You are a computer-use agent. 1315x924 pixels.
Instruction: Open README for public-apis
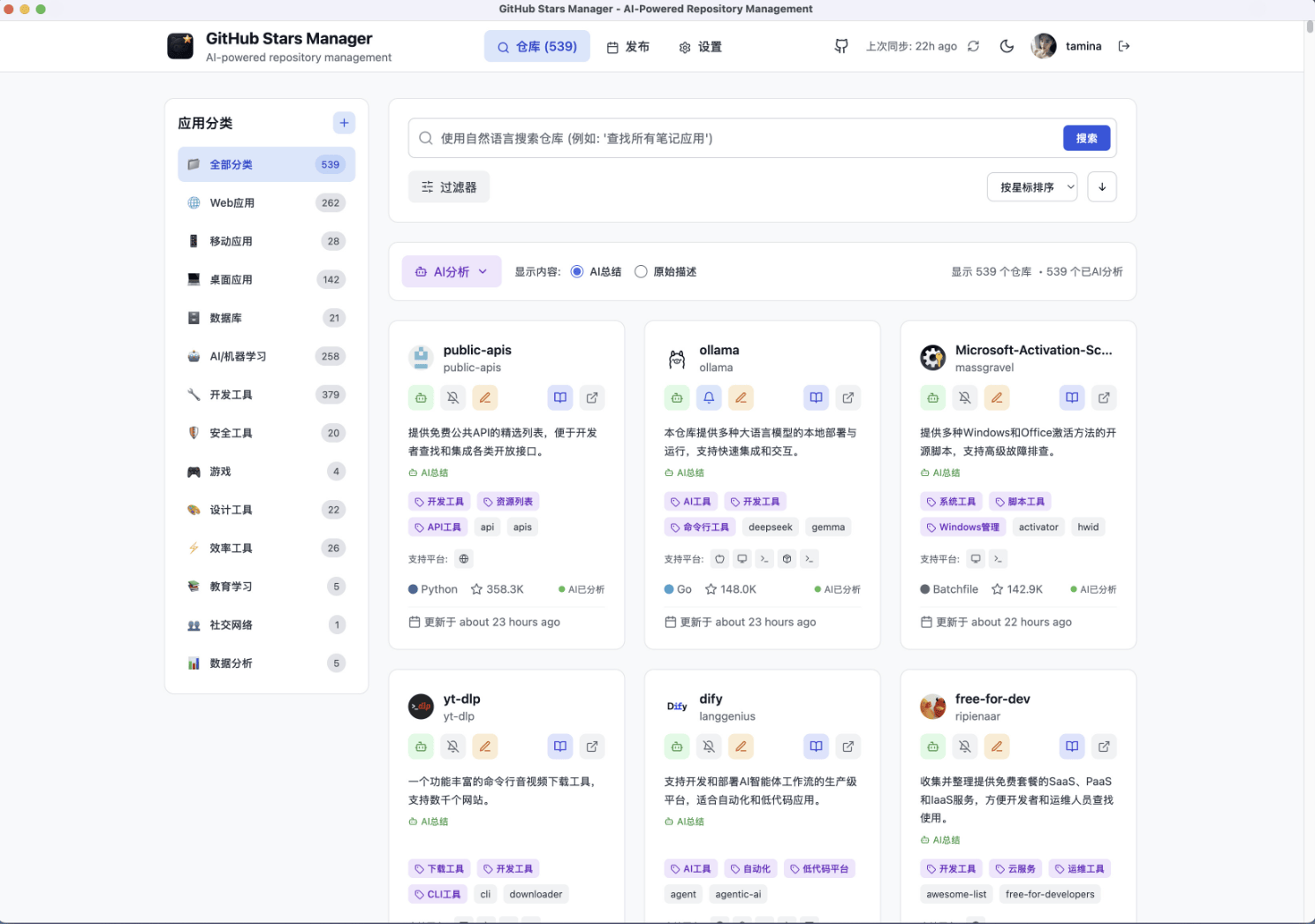pos(560,398)
